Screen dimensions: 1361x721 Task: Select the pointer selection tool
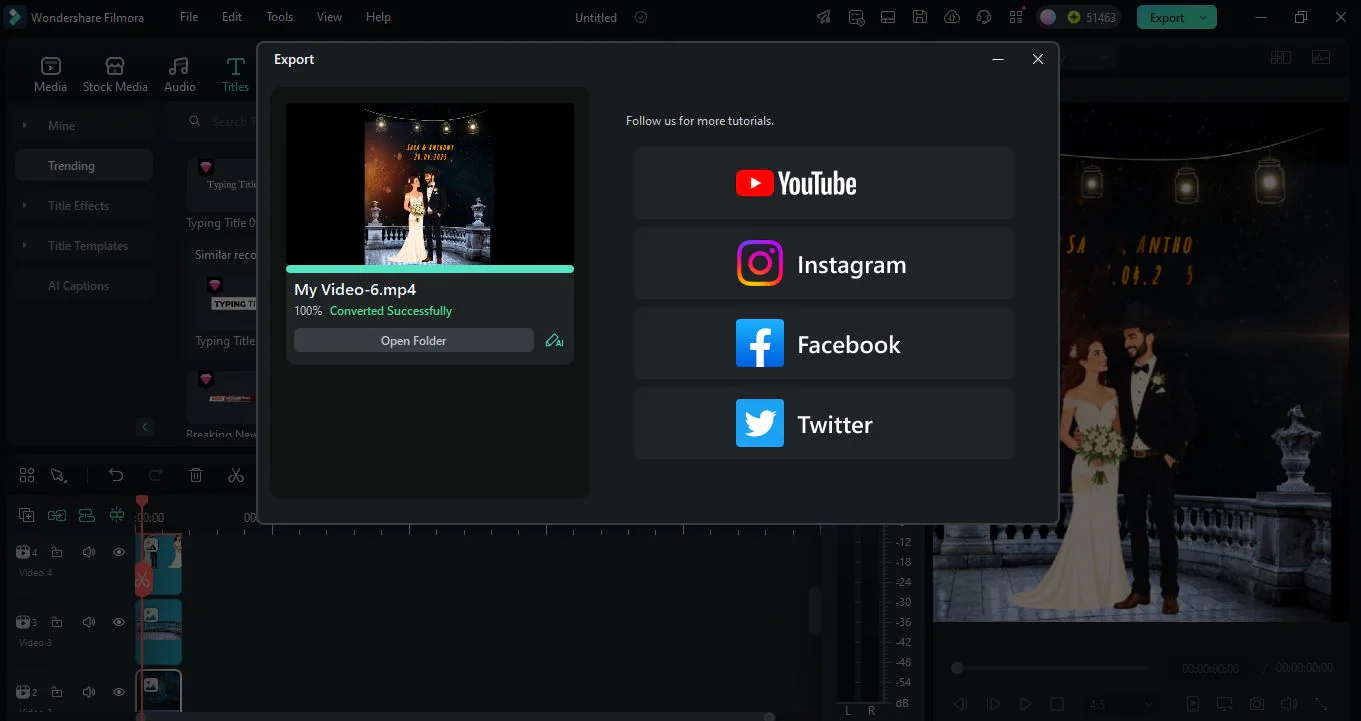(58, 475)
